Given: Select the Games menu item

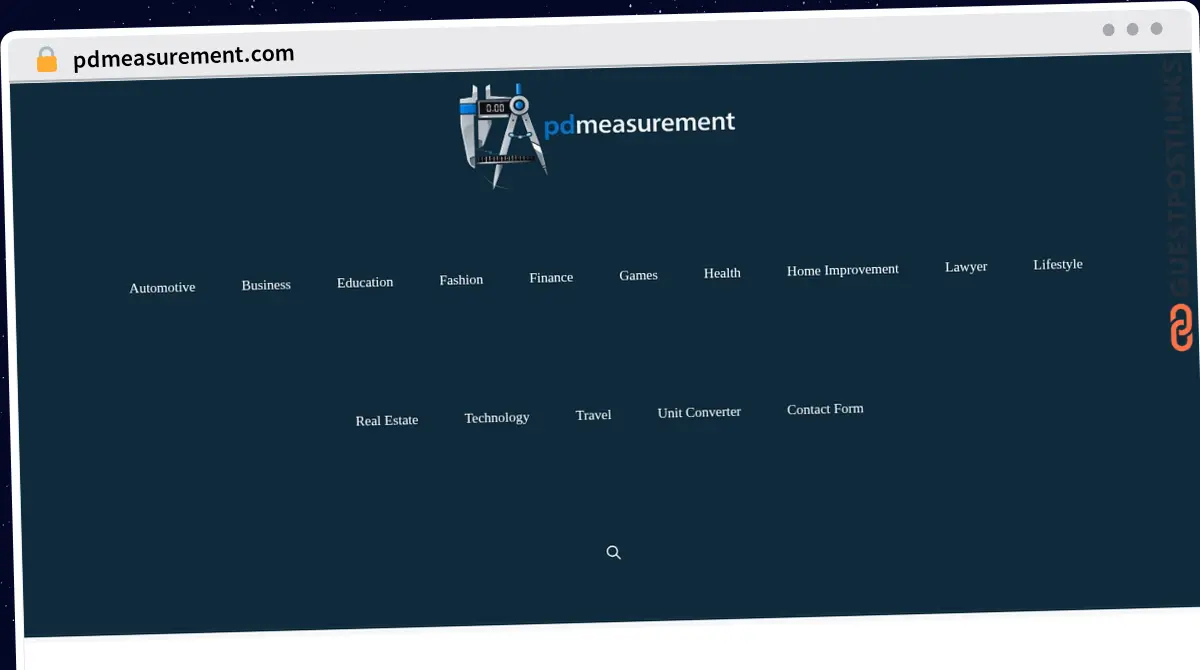Looking at the screenshot, I should point(638,275).
